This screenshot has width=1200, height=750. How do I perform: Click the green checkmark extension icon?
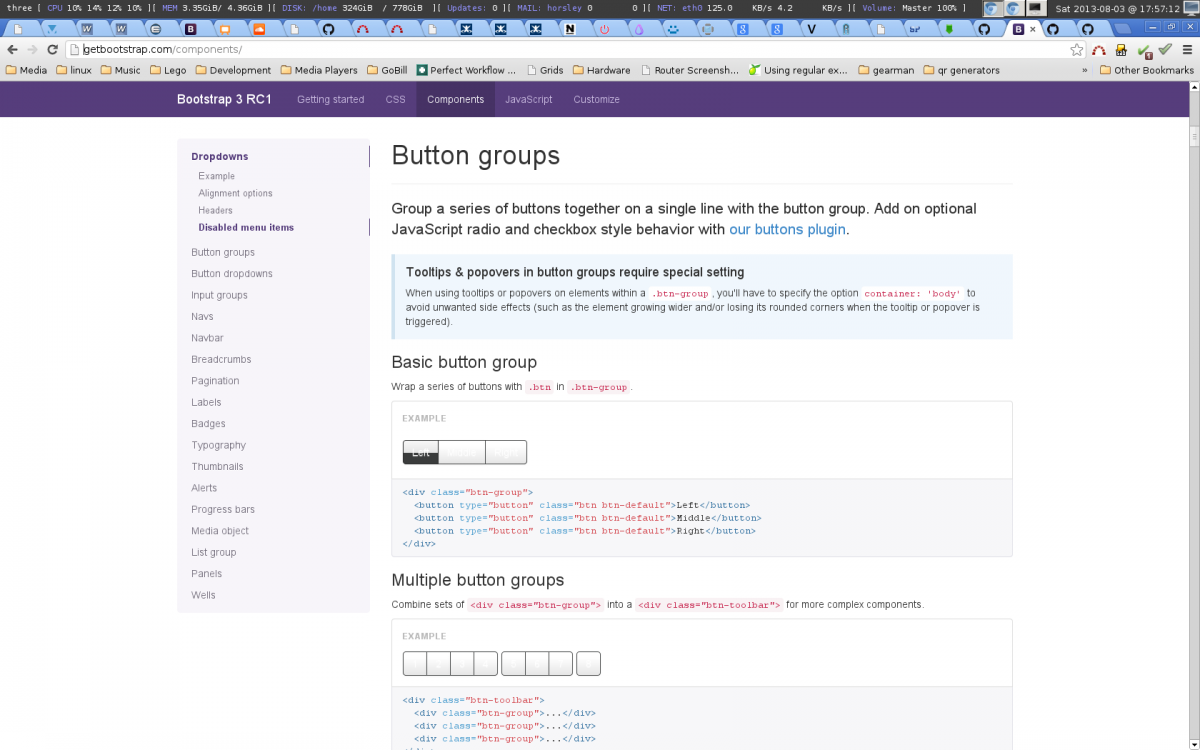(1165, 49)
